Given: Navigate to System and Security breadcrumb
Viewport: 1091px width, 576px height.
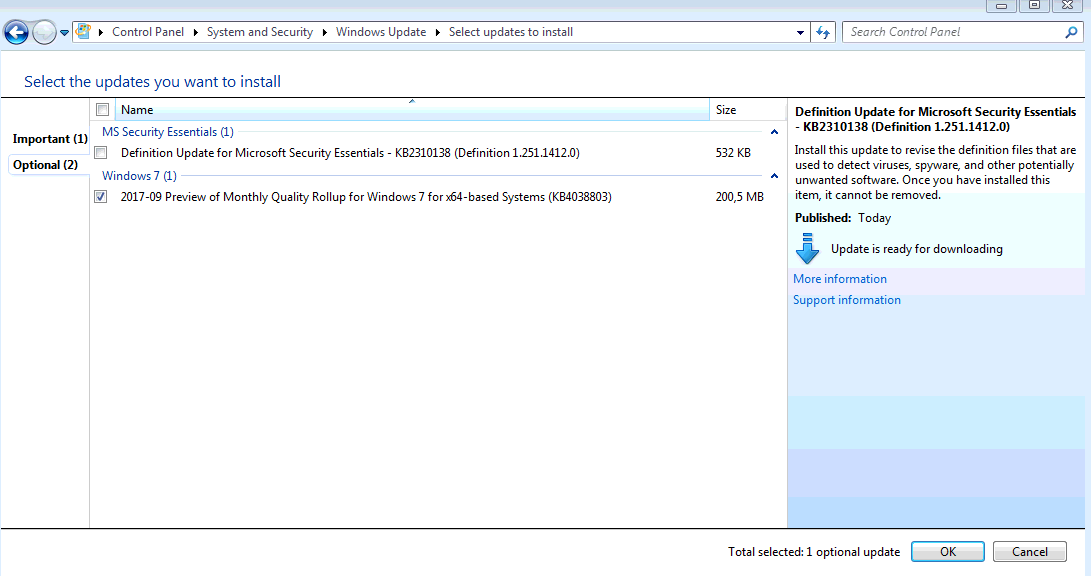Looking at the screenshot, I should point(260,32).
